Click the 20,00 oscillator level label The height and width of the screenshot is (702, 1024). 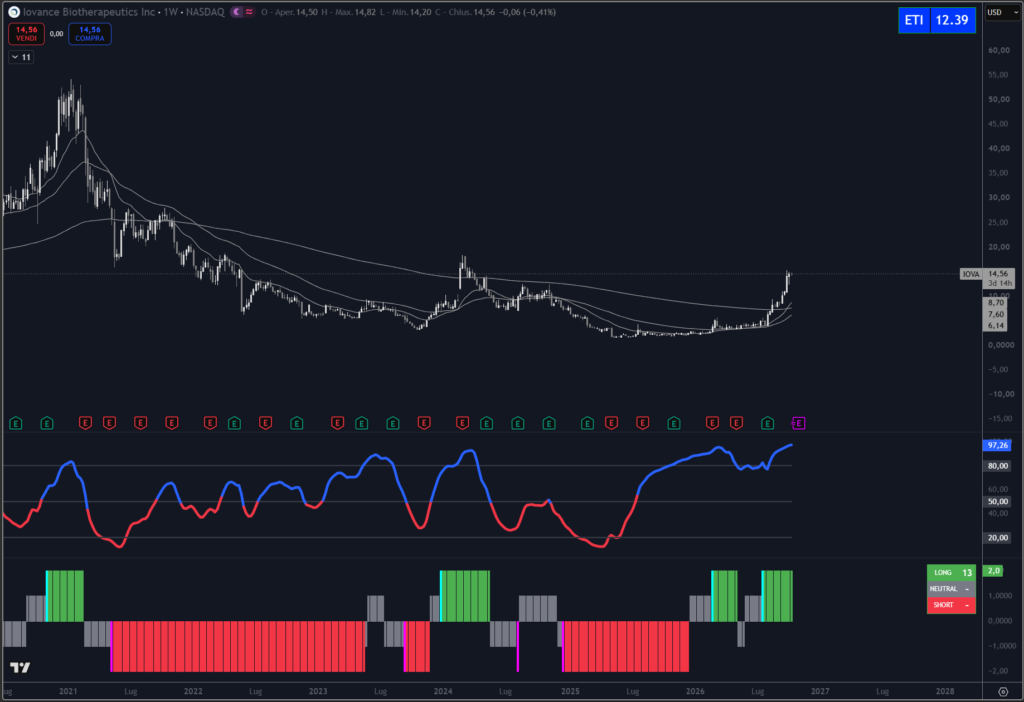point(997,538)
